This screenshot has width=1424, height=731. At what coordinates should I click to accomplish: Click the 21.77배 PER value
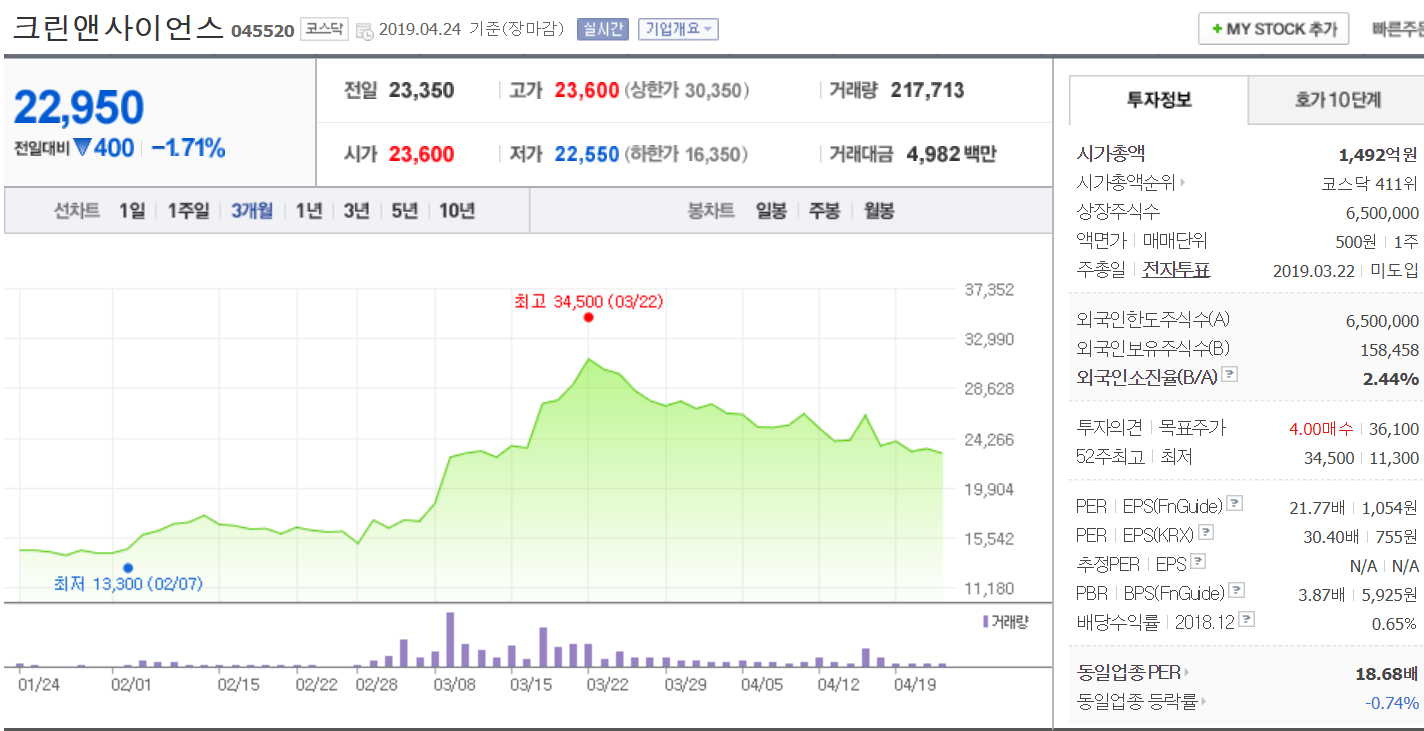coord(1317,507)
